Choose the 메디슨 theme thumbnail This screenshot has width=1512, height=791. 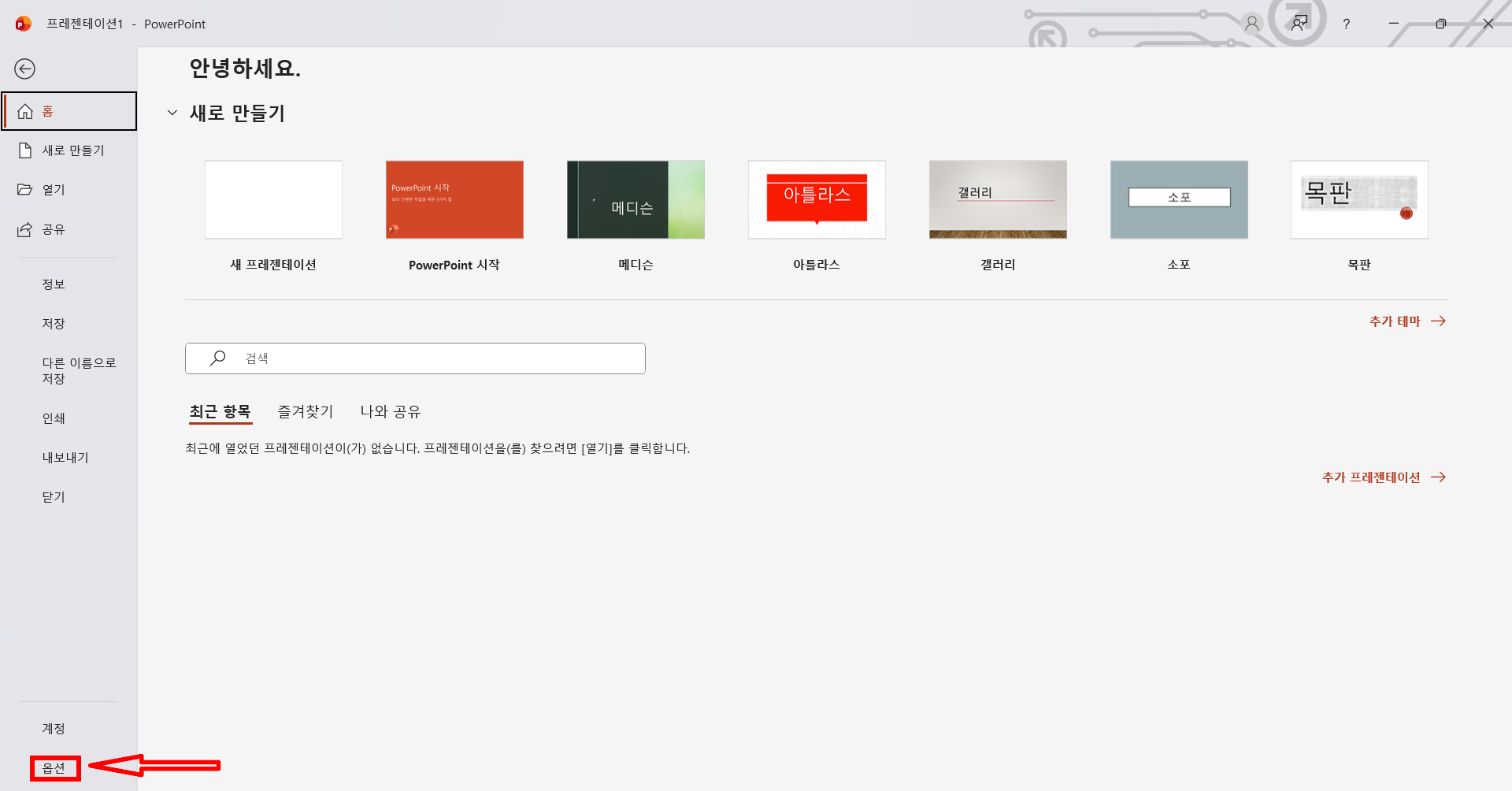tap(636, 200)
